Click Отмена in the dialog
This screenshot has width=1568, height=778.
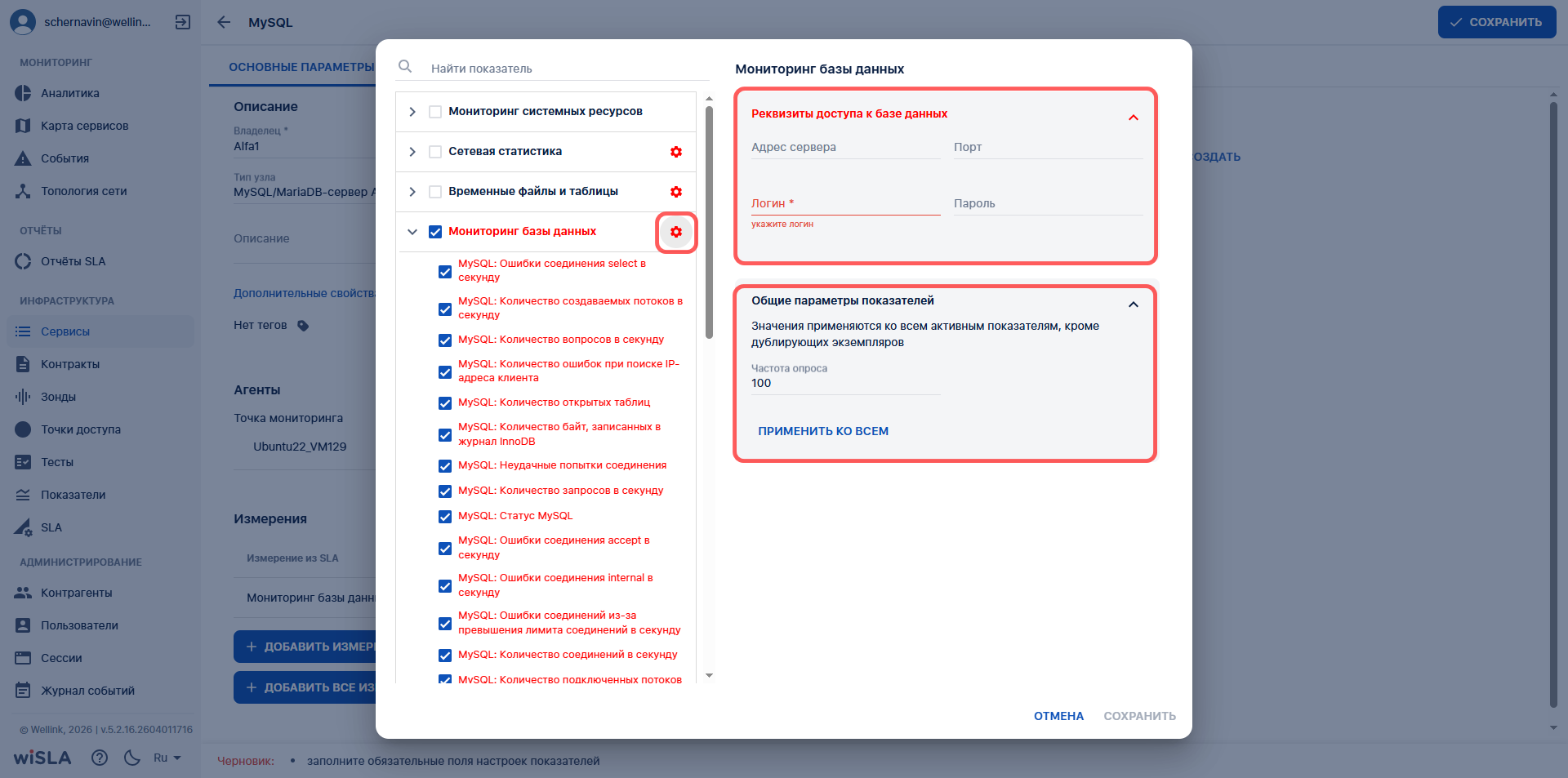click(1058, 716)
